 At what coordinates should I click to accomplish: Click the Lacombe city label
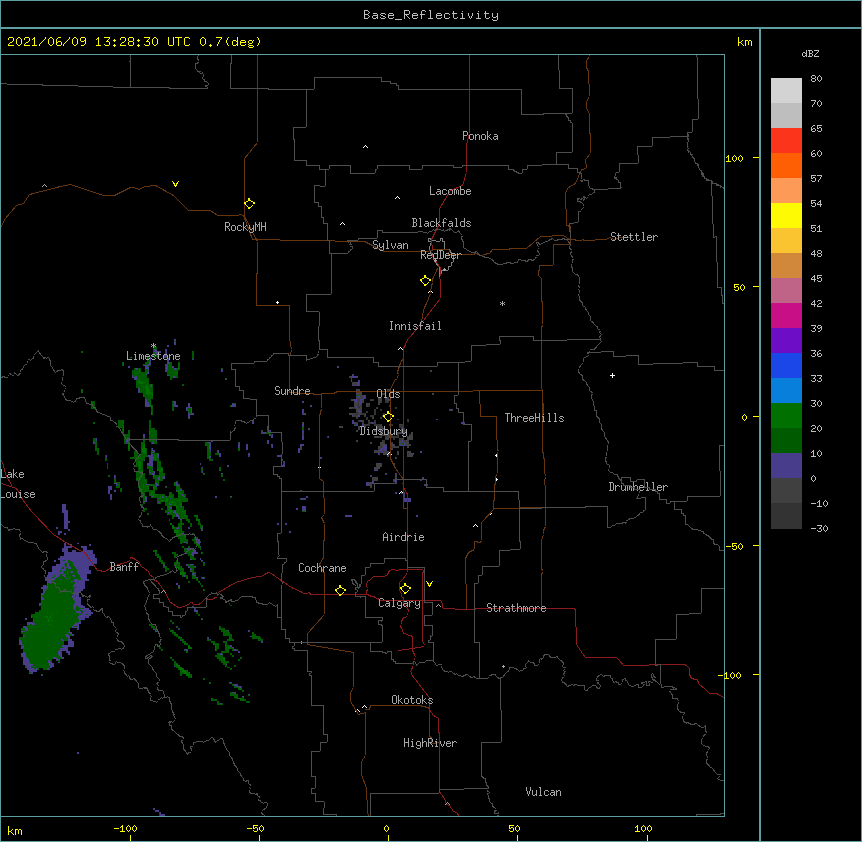click(x=450, y=191)
